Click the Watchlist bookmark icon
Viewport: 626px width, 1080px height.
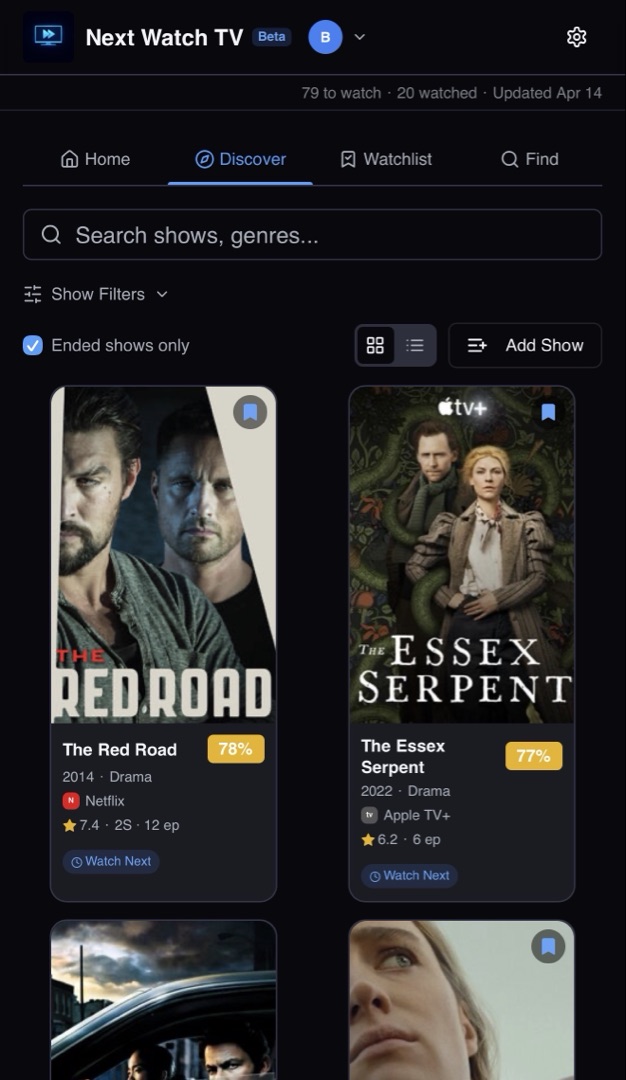click(x=348, y=158)
